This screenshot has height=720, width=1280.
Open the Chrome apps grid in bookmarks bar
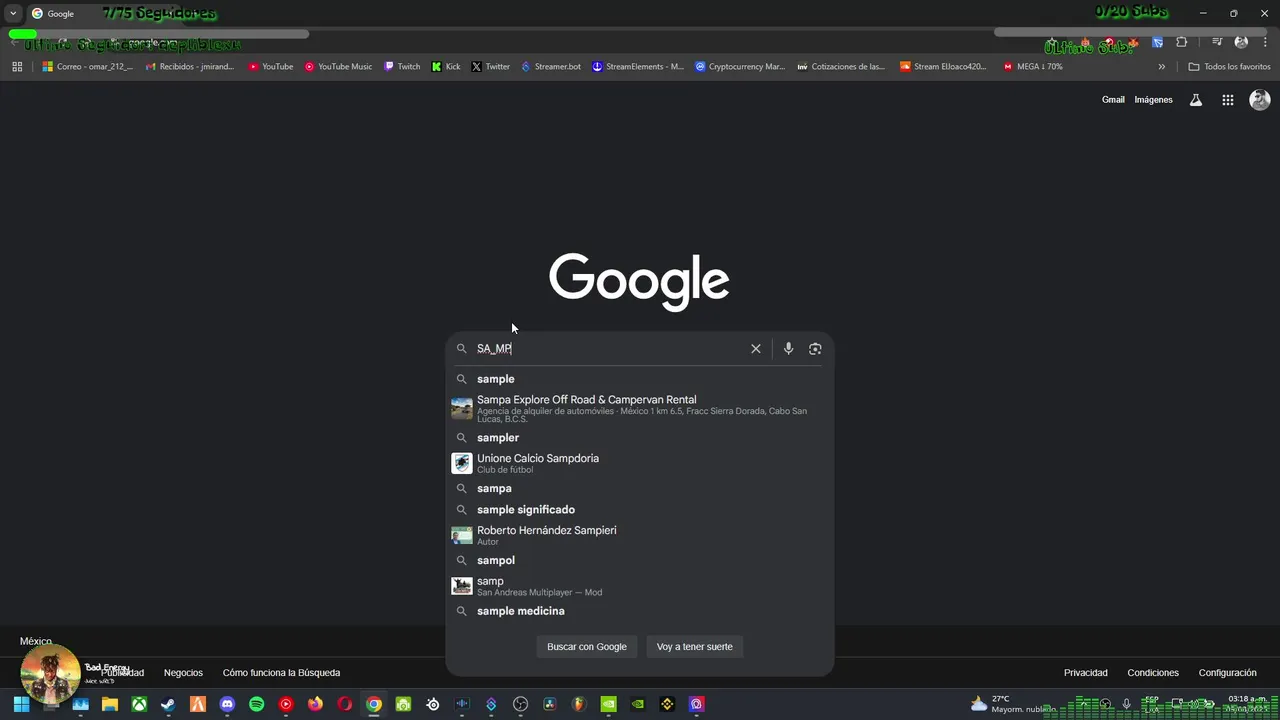tap(17, 67)
